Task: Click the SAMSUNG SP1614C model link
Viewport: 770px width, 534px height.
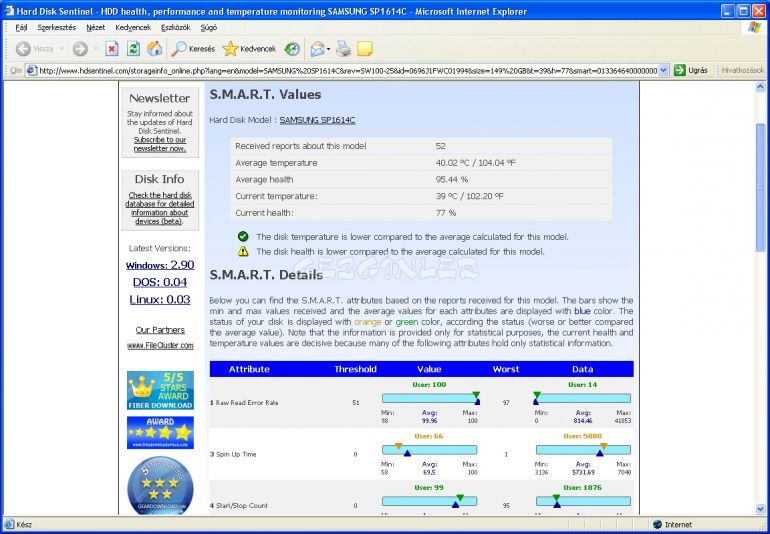Action: [x=317, y=120]
